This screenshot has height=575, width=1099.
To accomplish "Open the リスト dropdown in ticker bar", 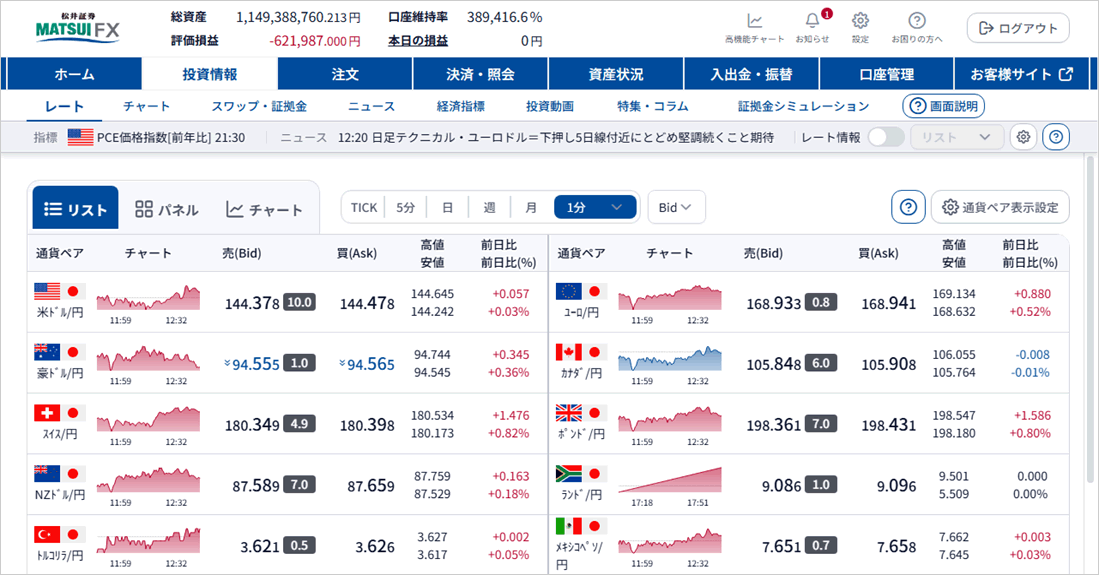I will (x=957, y=137).
